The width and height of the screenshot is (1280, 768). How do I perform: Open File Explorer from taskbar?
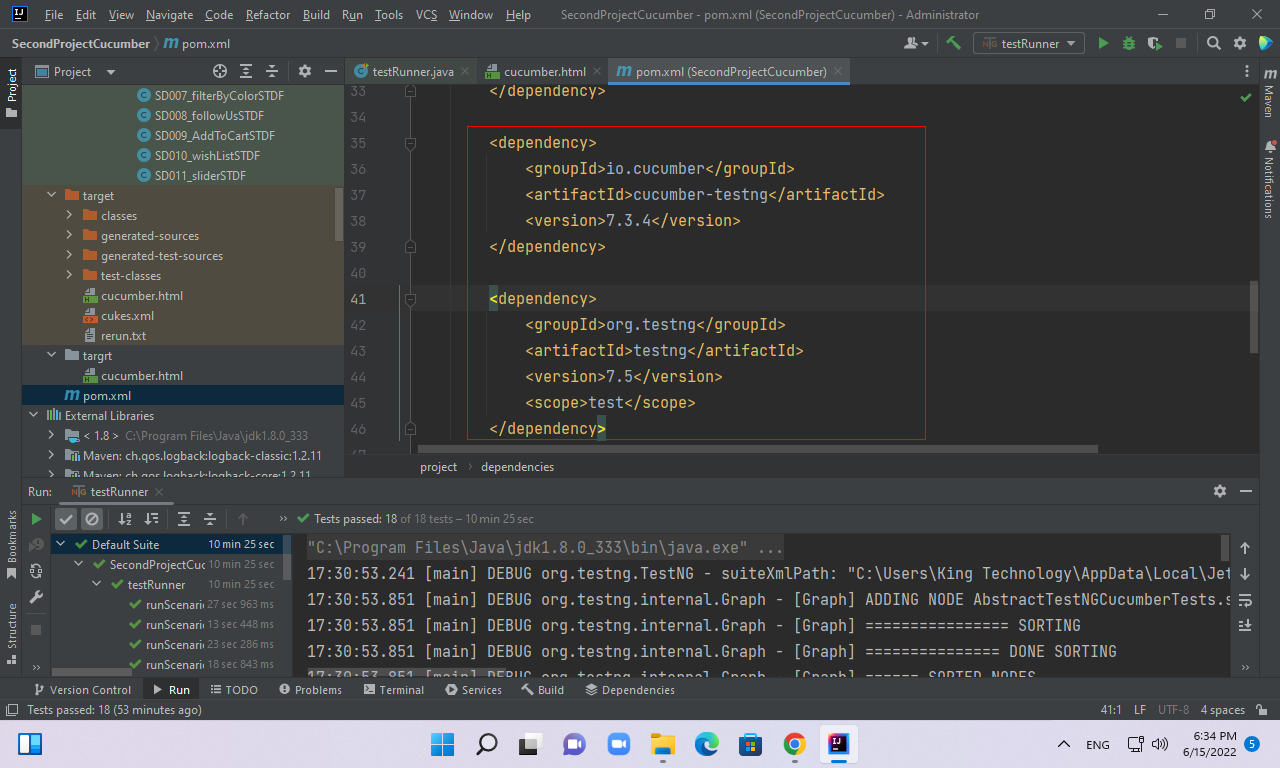(662, 743)
